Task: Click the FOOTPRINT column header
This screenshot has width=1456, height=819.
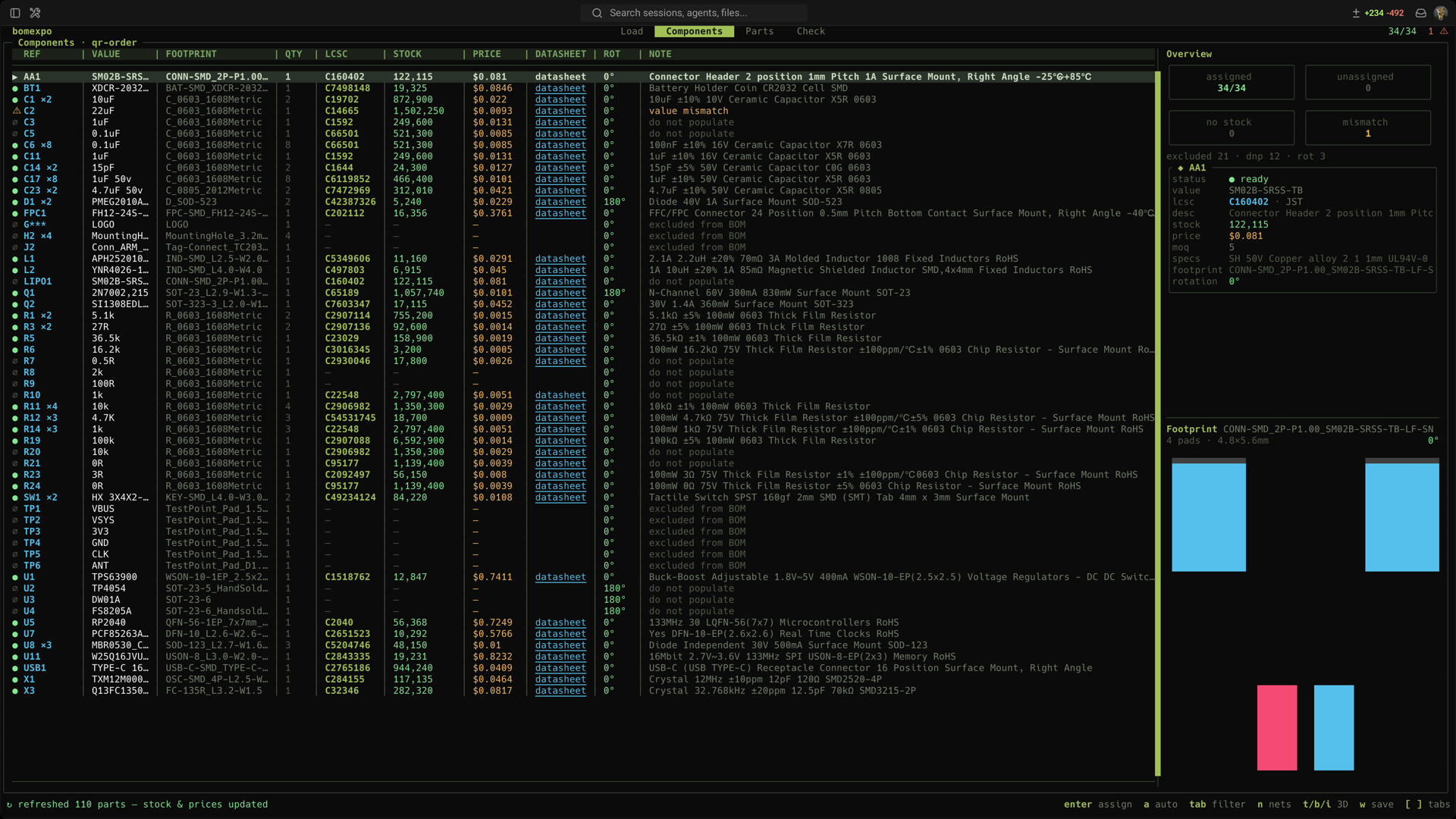Action: tap(191, 54)
